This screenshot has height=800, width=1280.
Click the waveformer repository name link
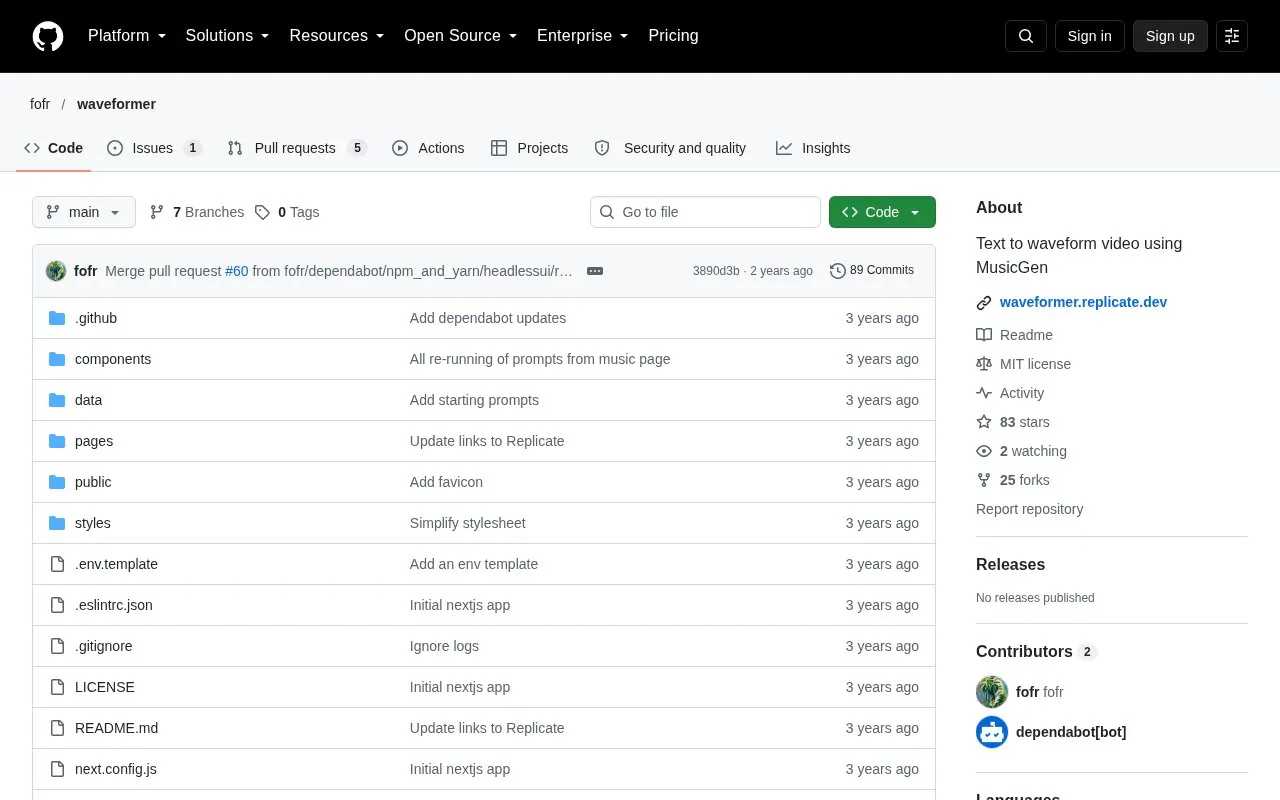point(116,104)
